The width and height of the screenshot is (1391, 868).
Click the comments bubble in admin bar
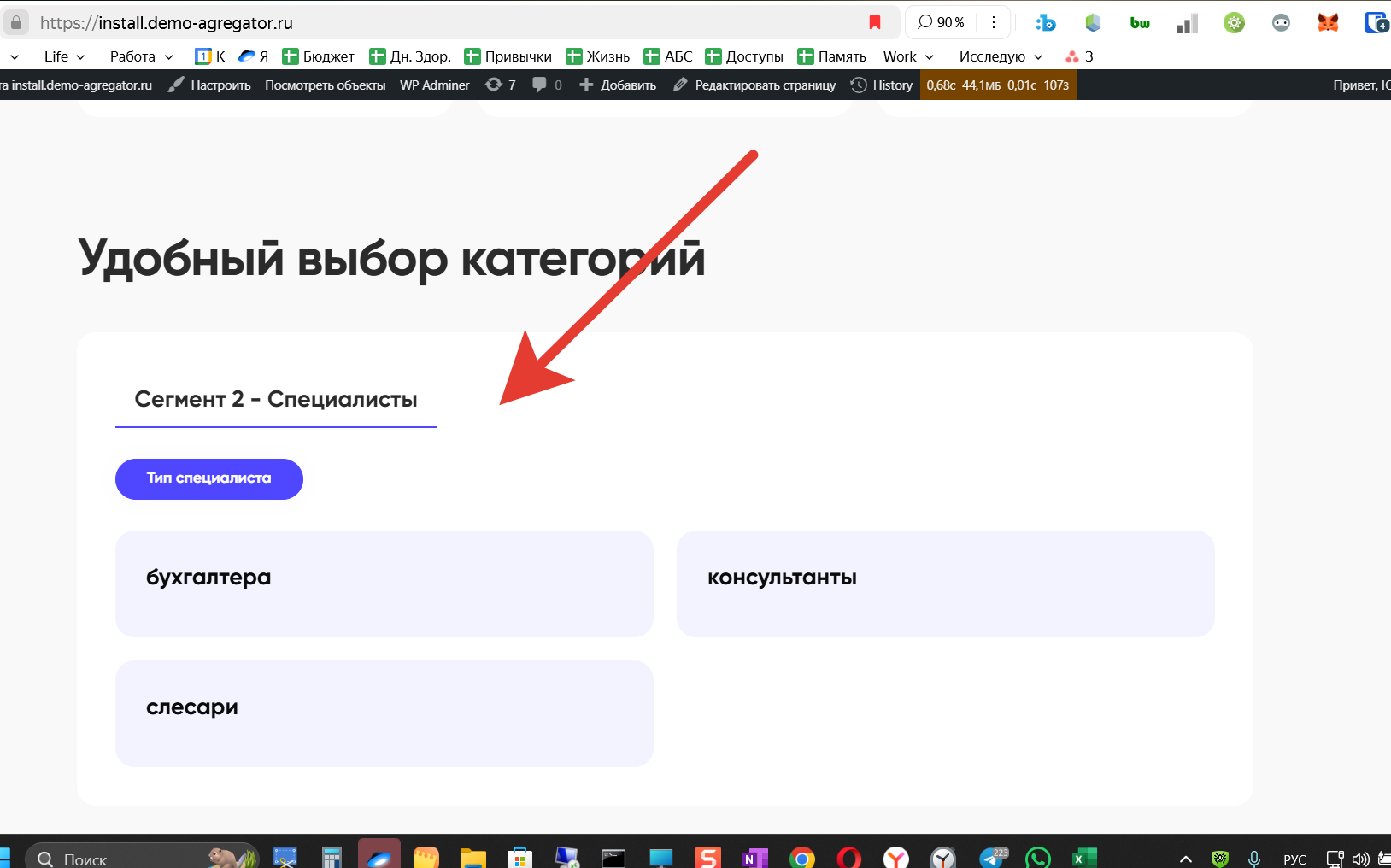[x=547, y=85]
